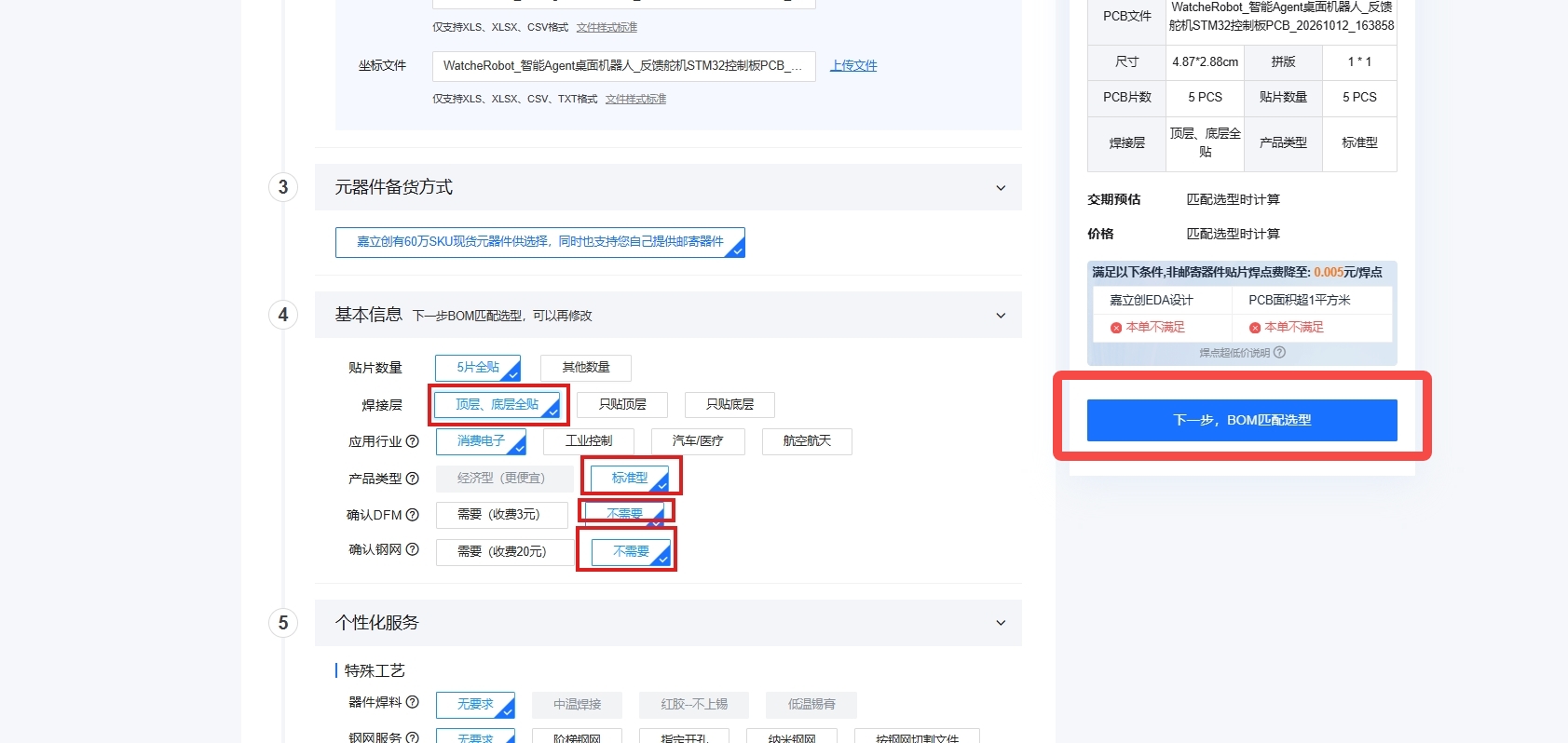
Task: Click help icon next to 钢网服务
Action: [x=413, y=737]
